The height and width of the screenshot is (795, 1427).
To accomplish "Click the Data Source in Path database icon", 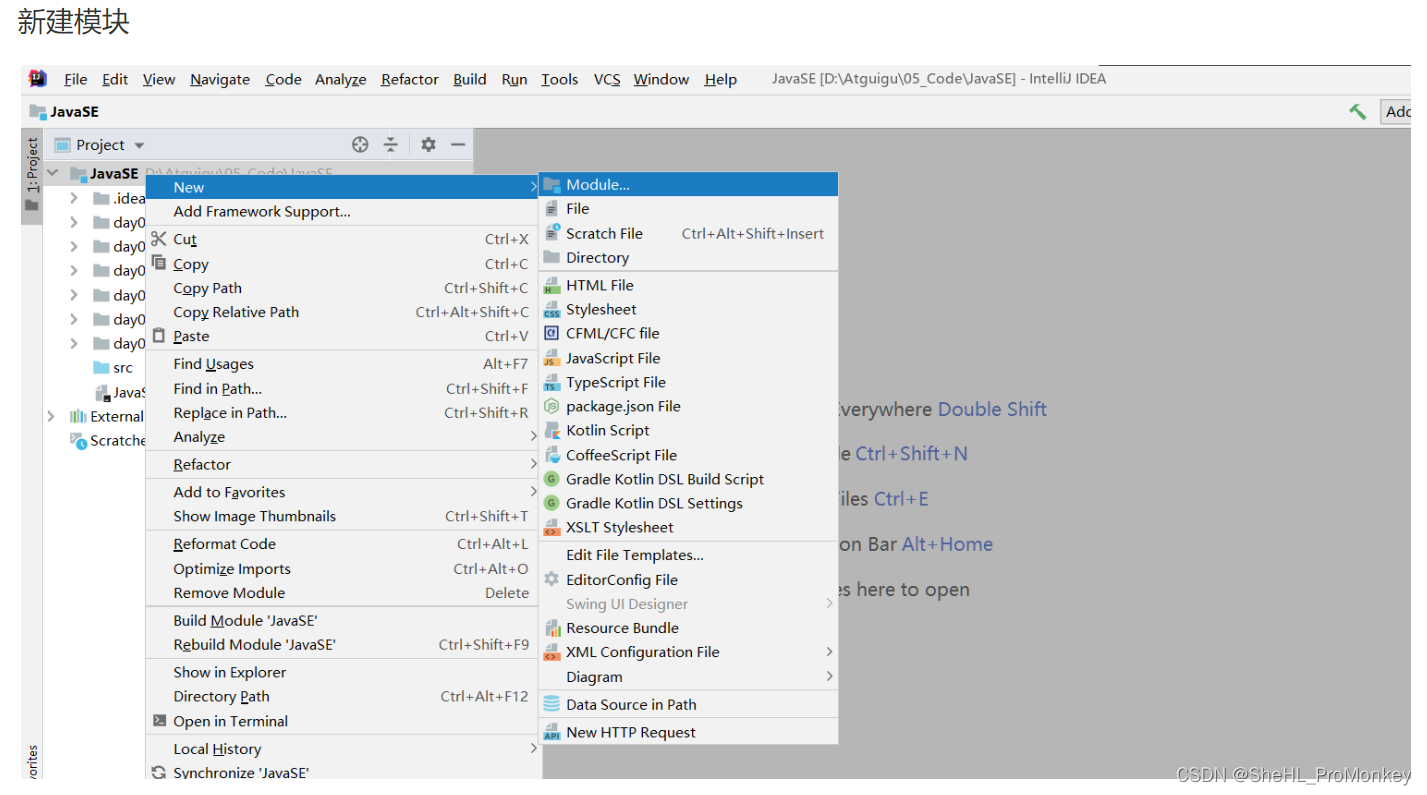I will tap(551, 704).
